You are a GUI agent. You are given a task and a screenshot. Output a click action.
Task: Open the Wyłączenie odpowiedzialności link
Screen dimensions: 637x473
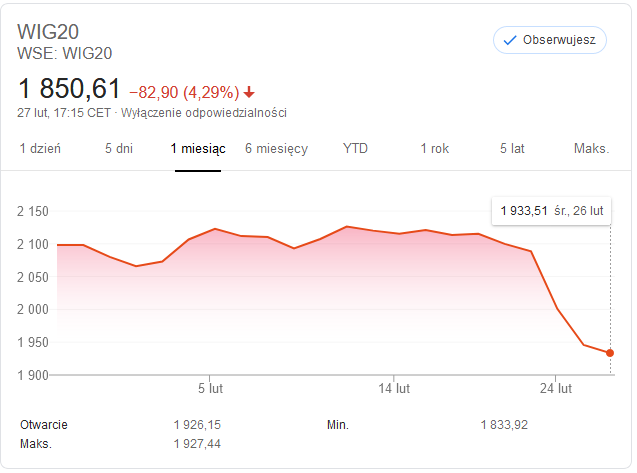[205, 112]
